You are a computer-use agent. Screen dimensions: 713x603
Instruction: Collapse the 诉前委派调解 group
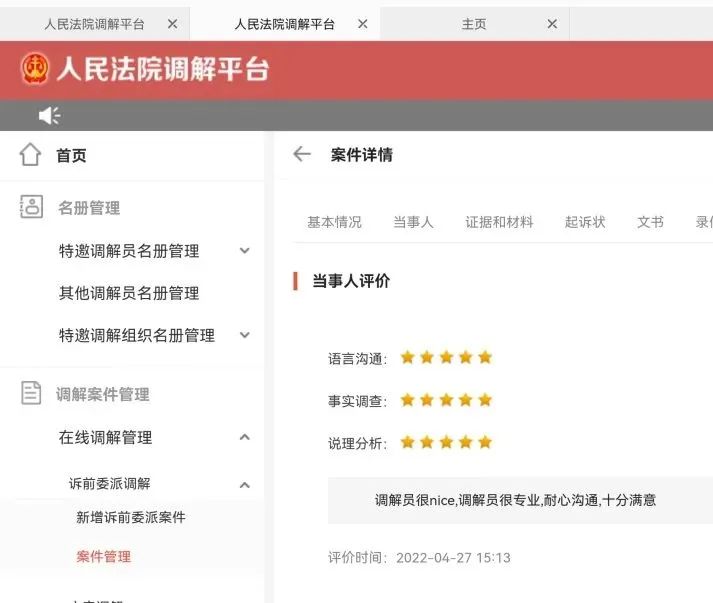coord(245,484)
